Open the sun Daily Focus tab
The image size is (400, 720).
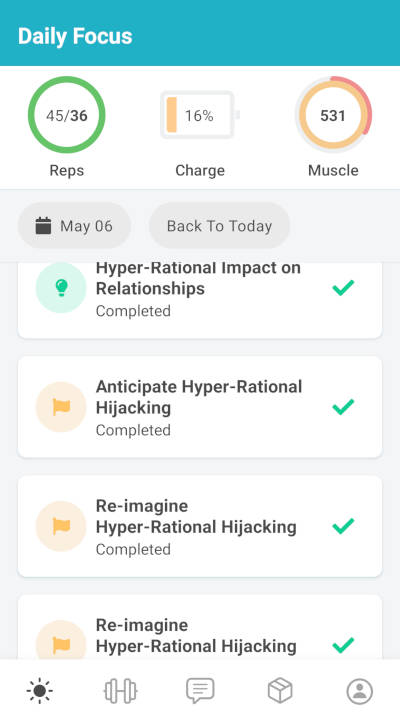(x=39, y=691)
